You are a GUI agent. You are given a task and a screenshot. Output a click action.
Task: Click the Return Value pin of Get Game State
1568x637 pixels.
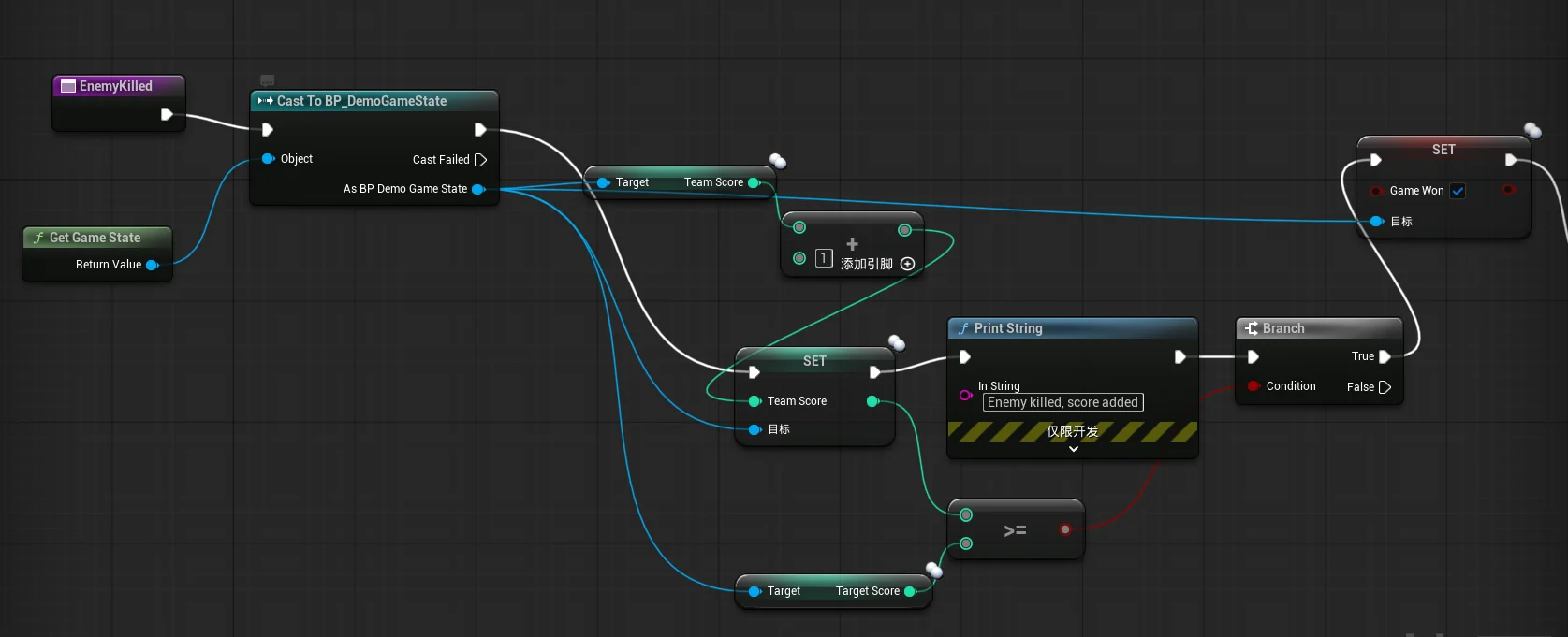[x=153, y=265]
